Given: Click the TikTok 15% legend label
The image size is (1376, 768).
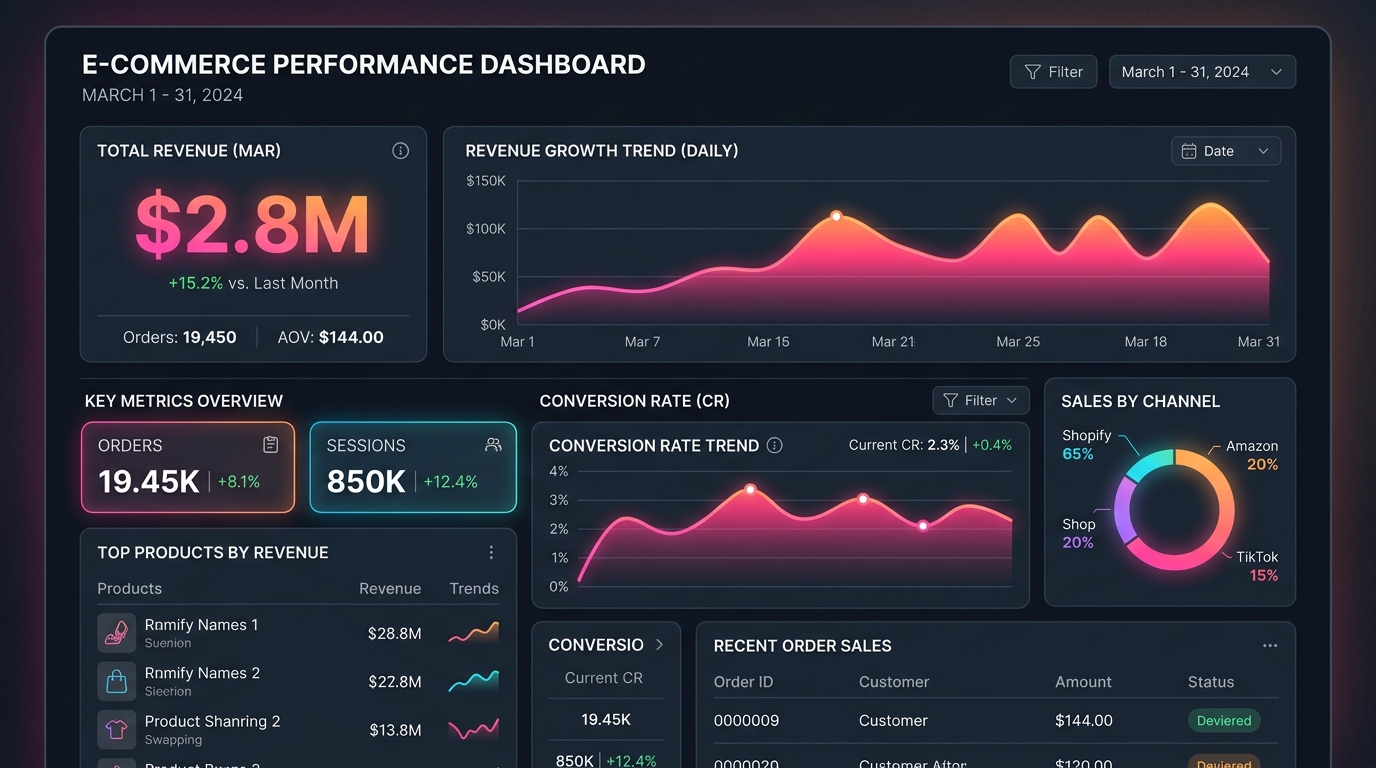Looking at the screenshot, I should (1258, 566).
